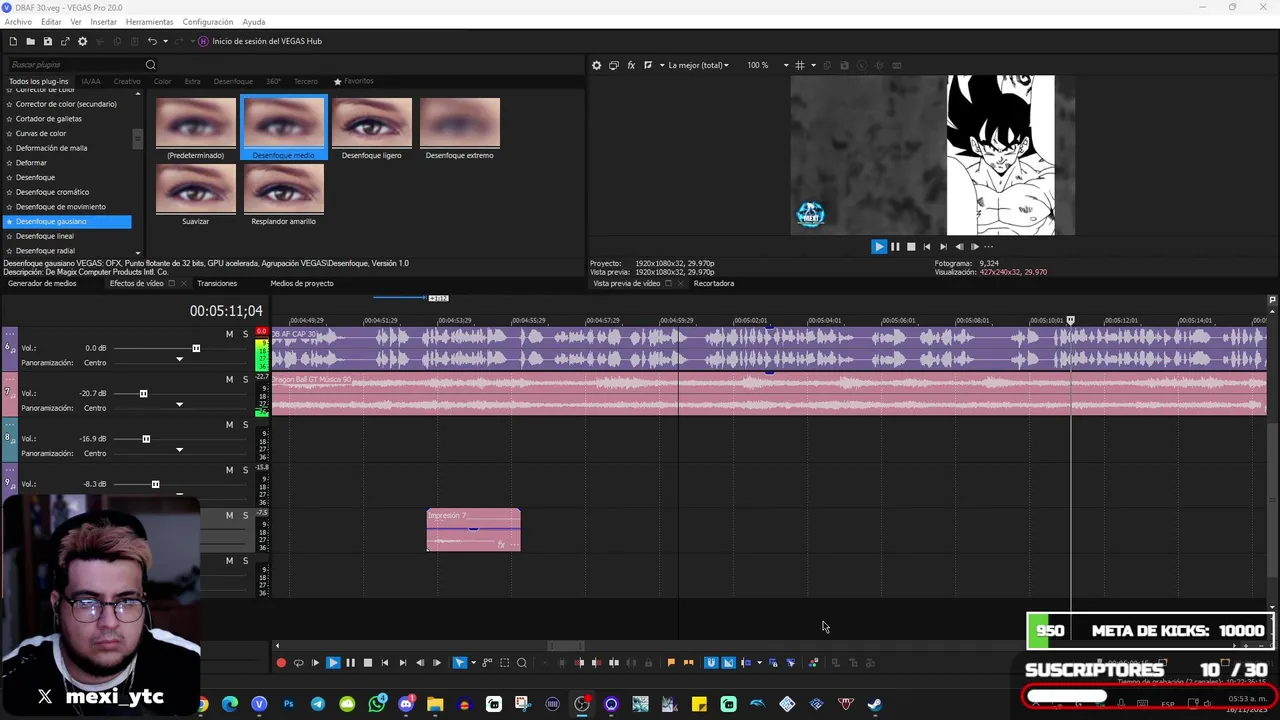1280x720 pixels.
Task: Toggle the preview overlays grid icon
Action: click(799, 65)
